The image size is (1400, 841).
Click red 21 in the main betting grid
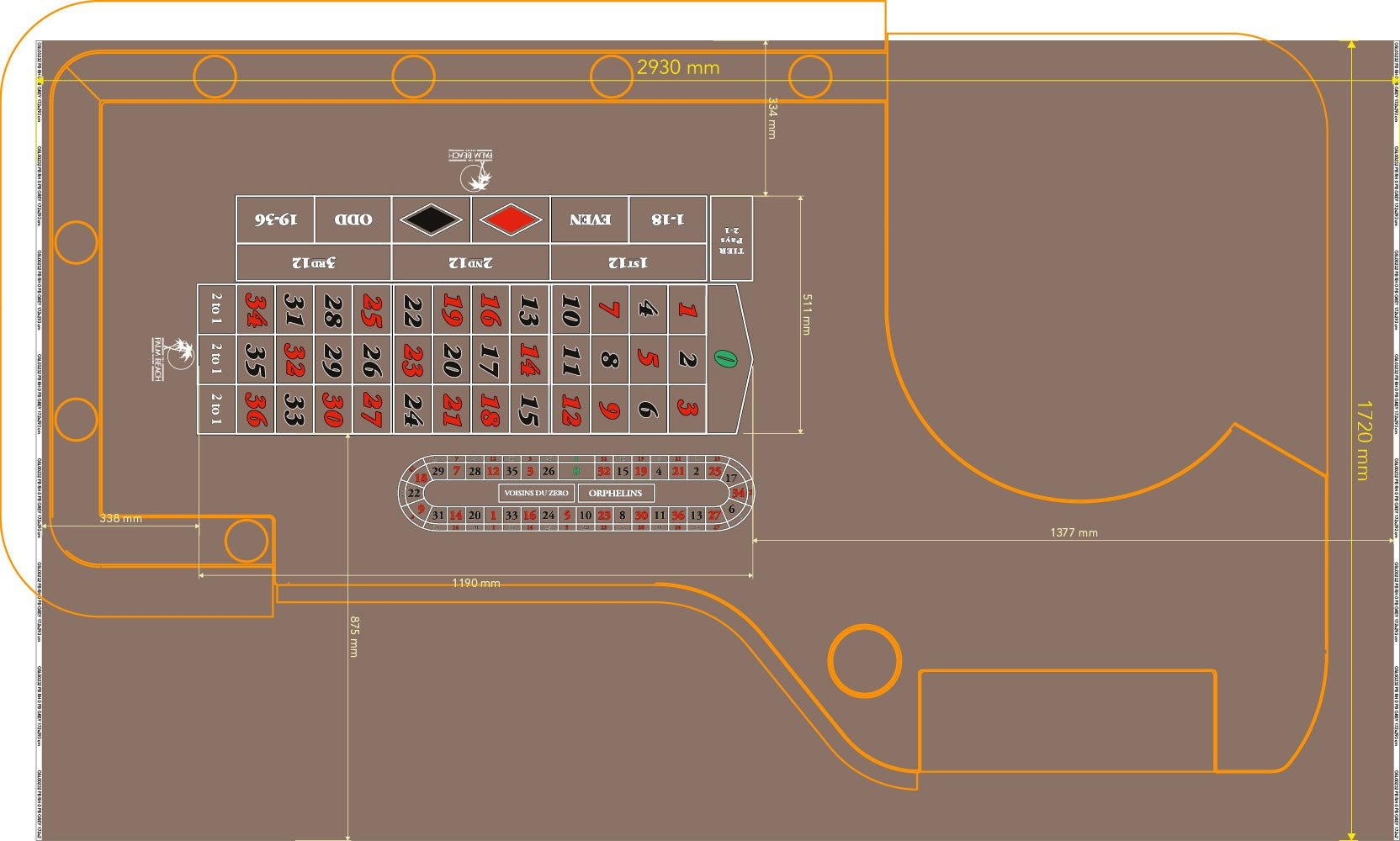(452, 410)
